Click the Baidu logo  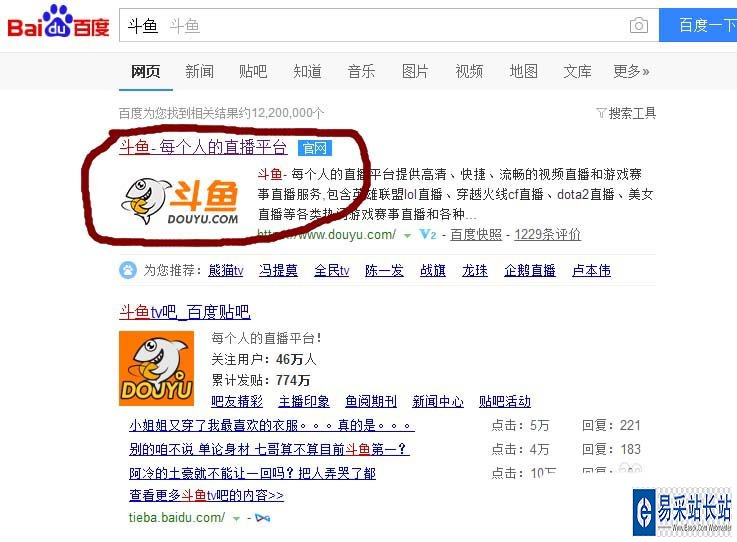click(58, 21)
